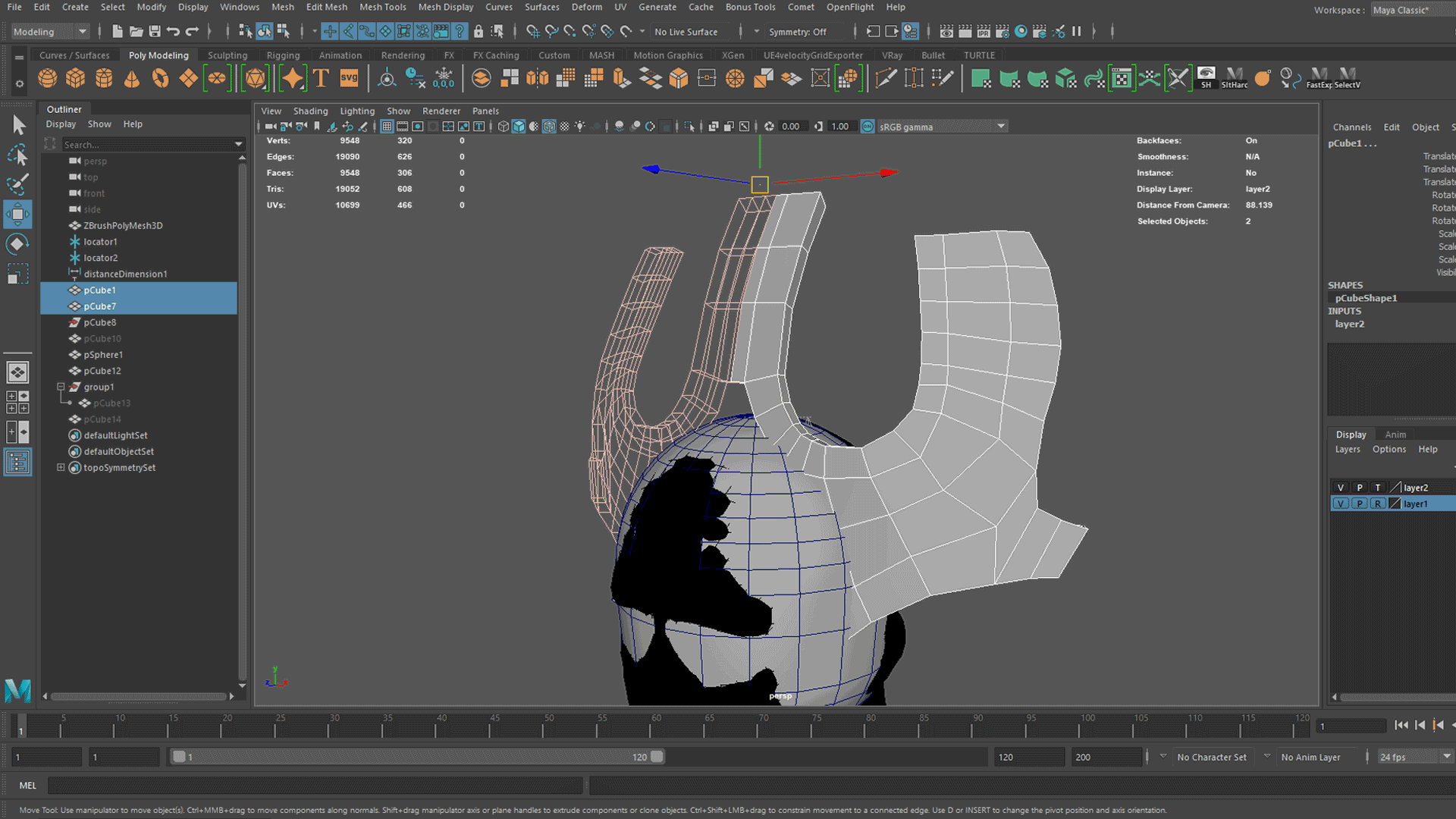This screenshot has height=819, width=1456.
Task: Select the Paint Selection tool
Action: pos(17,184)
